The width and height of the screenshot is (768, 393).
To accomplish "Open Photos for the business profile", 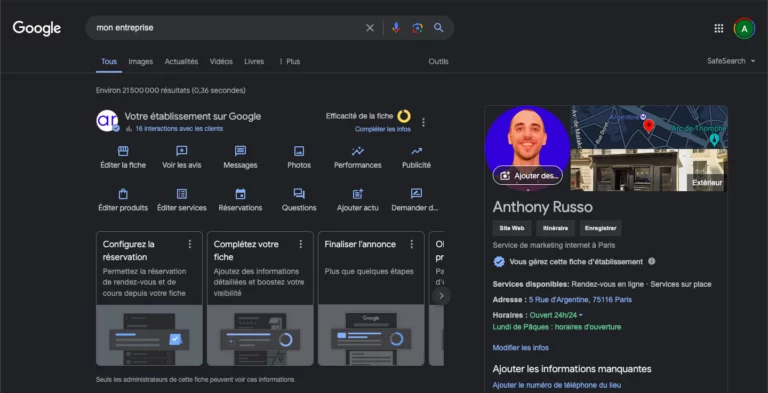I will pyautogui.click(x=299, y=158).
